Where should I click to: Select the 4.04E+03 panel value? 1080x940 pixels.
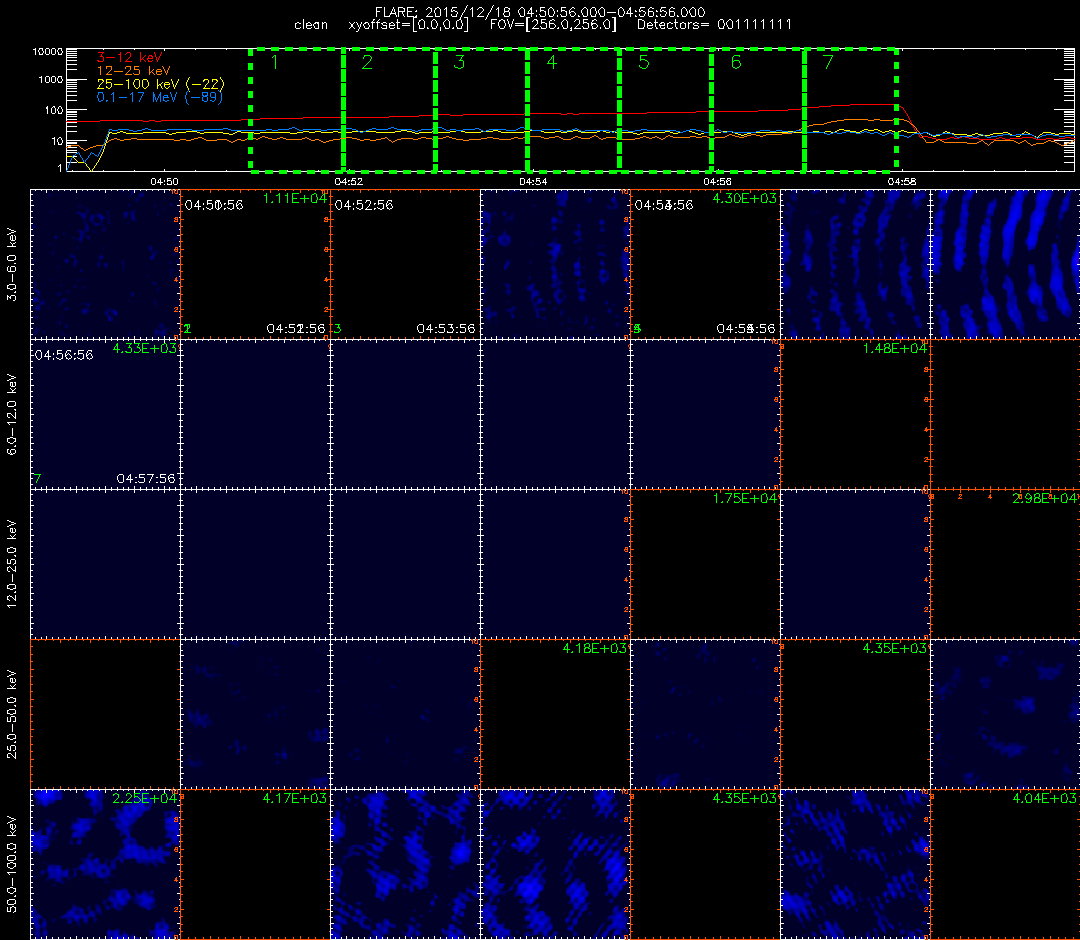pos(1044,799)
